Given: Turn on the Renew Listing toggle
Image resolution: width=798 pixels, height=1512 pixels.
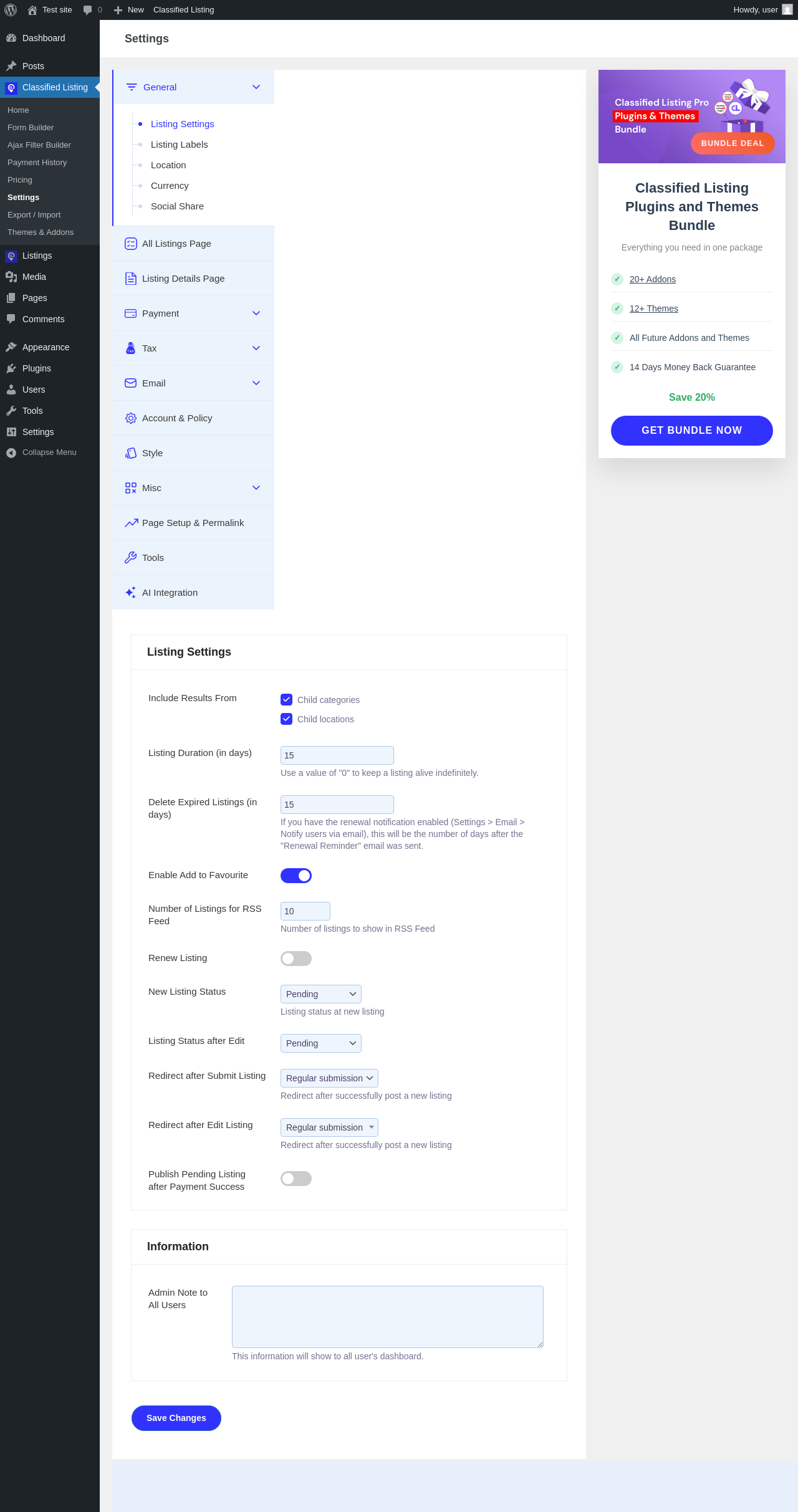Looking at the screenshot, I should pyautogui.click(x=296, y=959).
